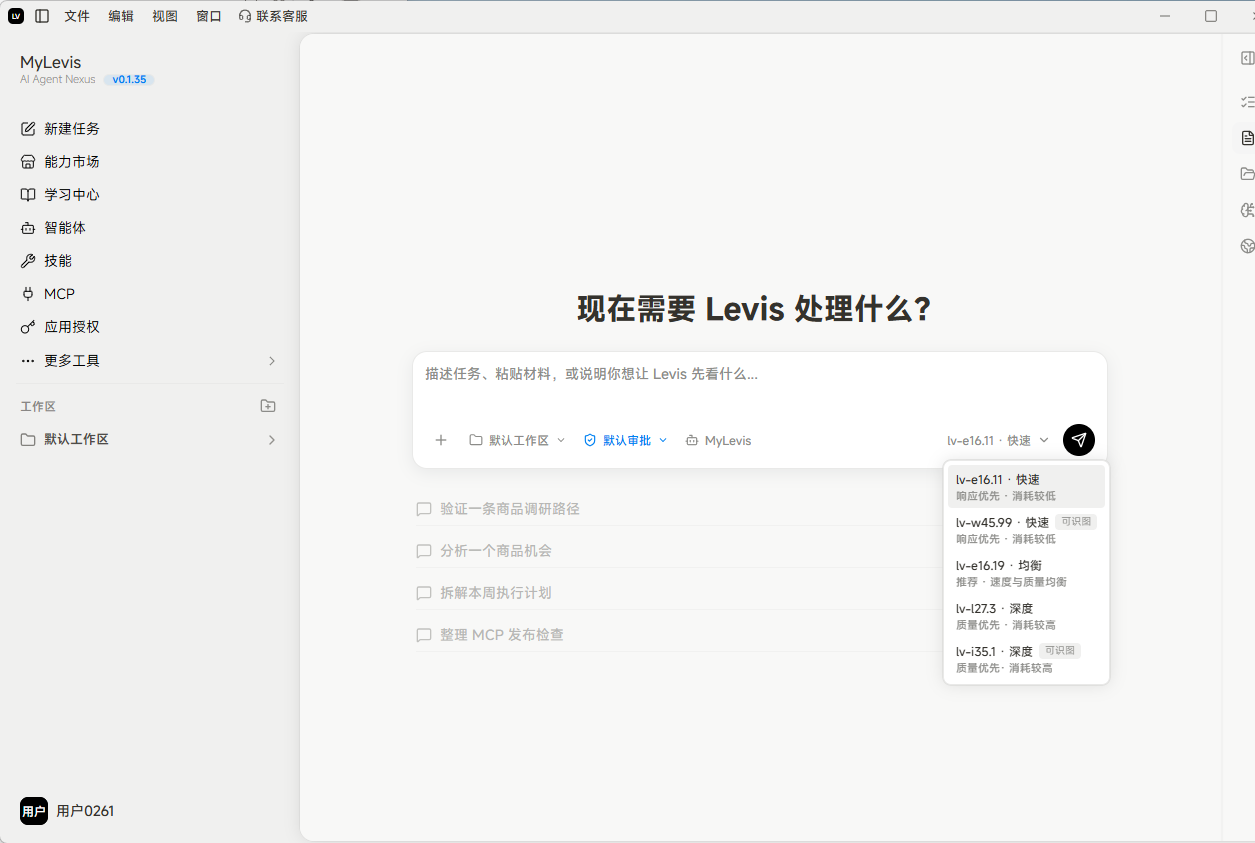Open the brain icon in right rail
The height and width of the screenshot is (843, 1255).
pos(1247,210)
